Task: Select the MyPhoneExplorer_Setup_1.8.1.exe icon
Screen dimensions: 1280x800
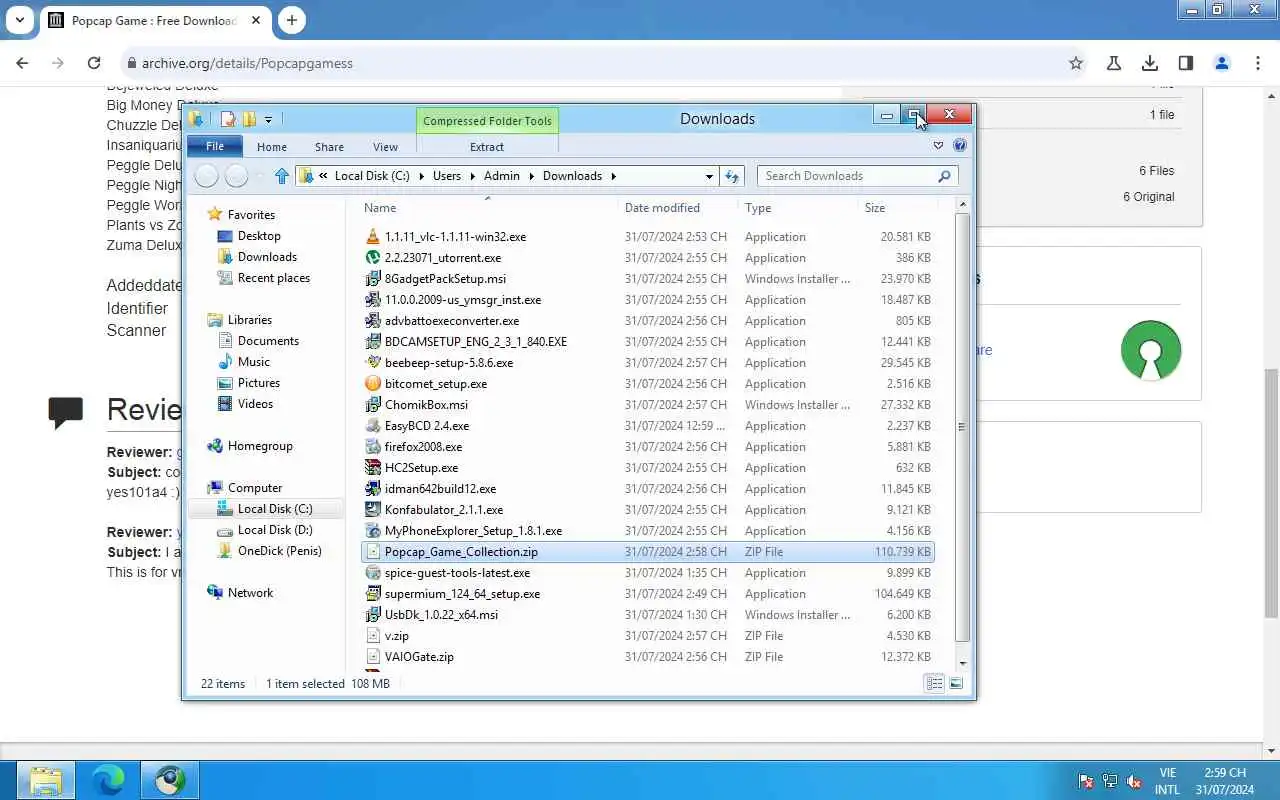Action: point(373,531)
